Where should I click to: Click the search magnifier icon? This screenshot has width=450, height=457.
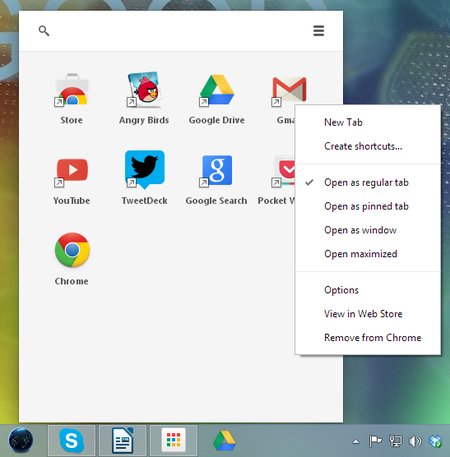pos(44,31)
